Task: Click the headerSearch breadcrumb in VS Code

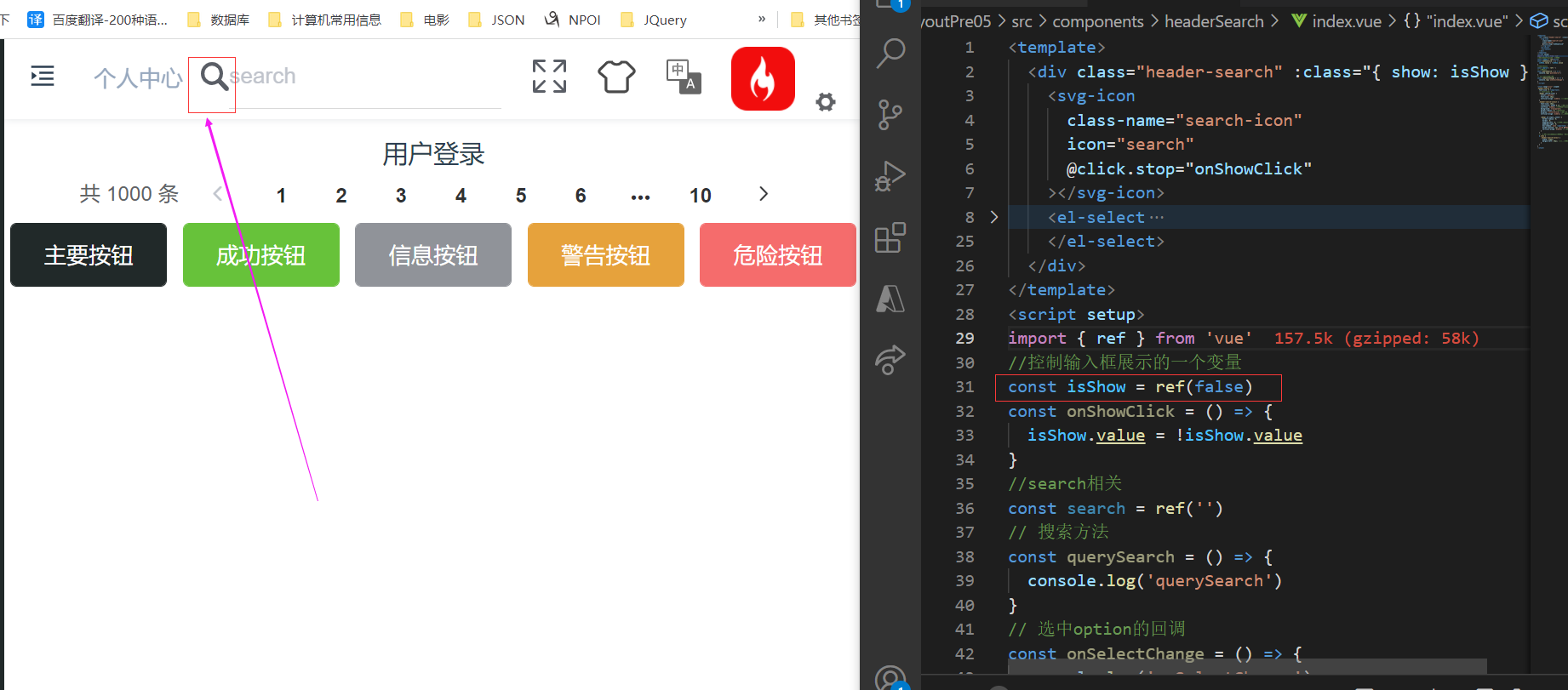Action: click(x=1214, y=21)
